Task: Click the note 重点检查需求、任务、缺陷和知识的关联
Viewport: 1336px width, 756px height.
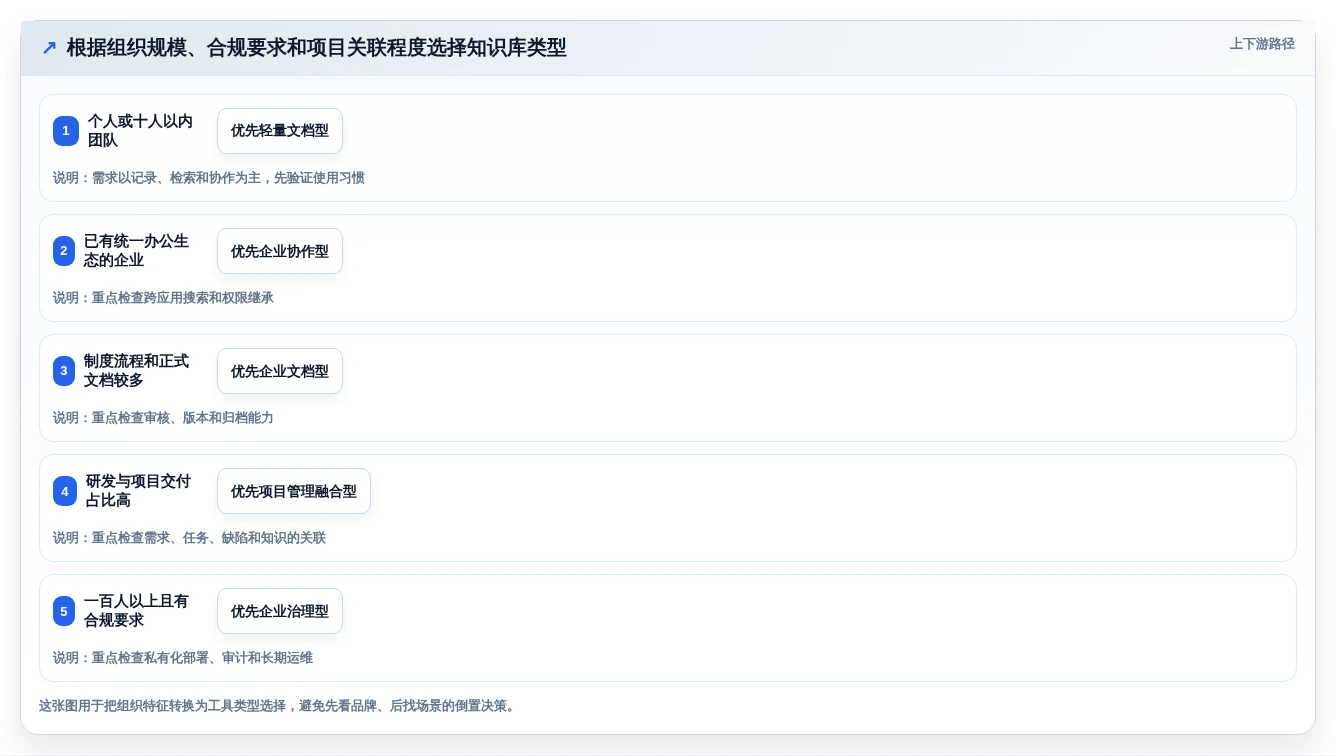Action: tap(189, 538)
